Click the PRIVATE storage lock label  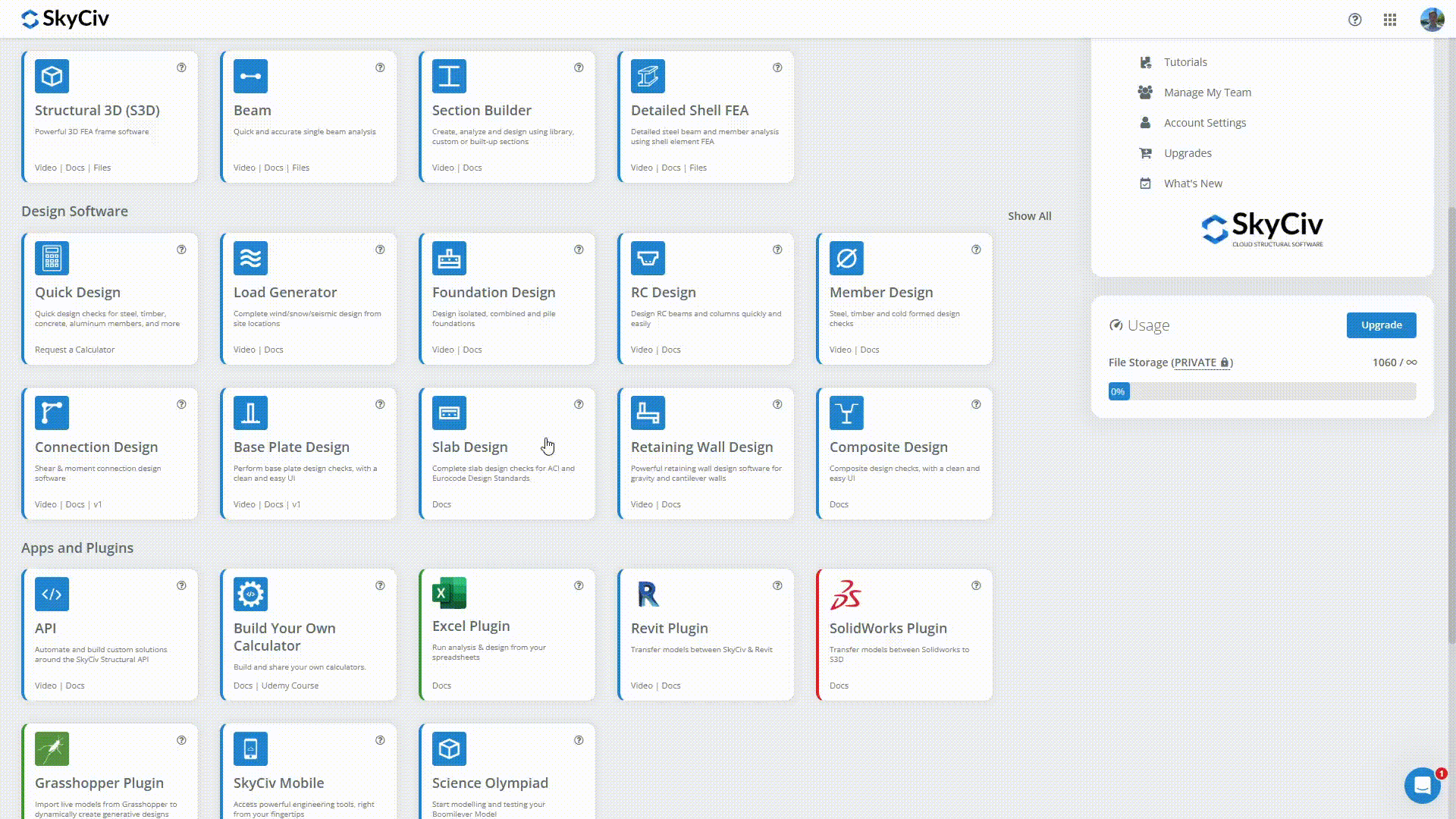click(1201, 362)
